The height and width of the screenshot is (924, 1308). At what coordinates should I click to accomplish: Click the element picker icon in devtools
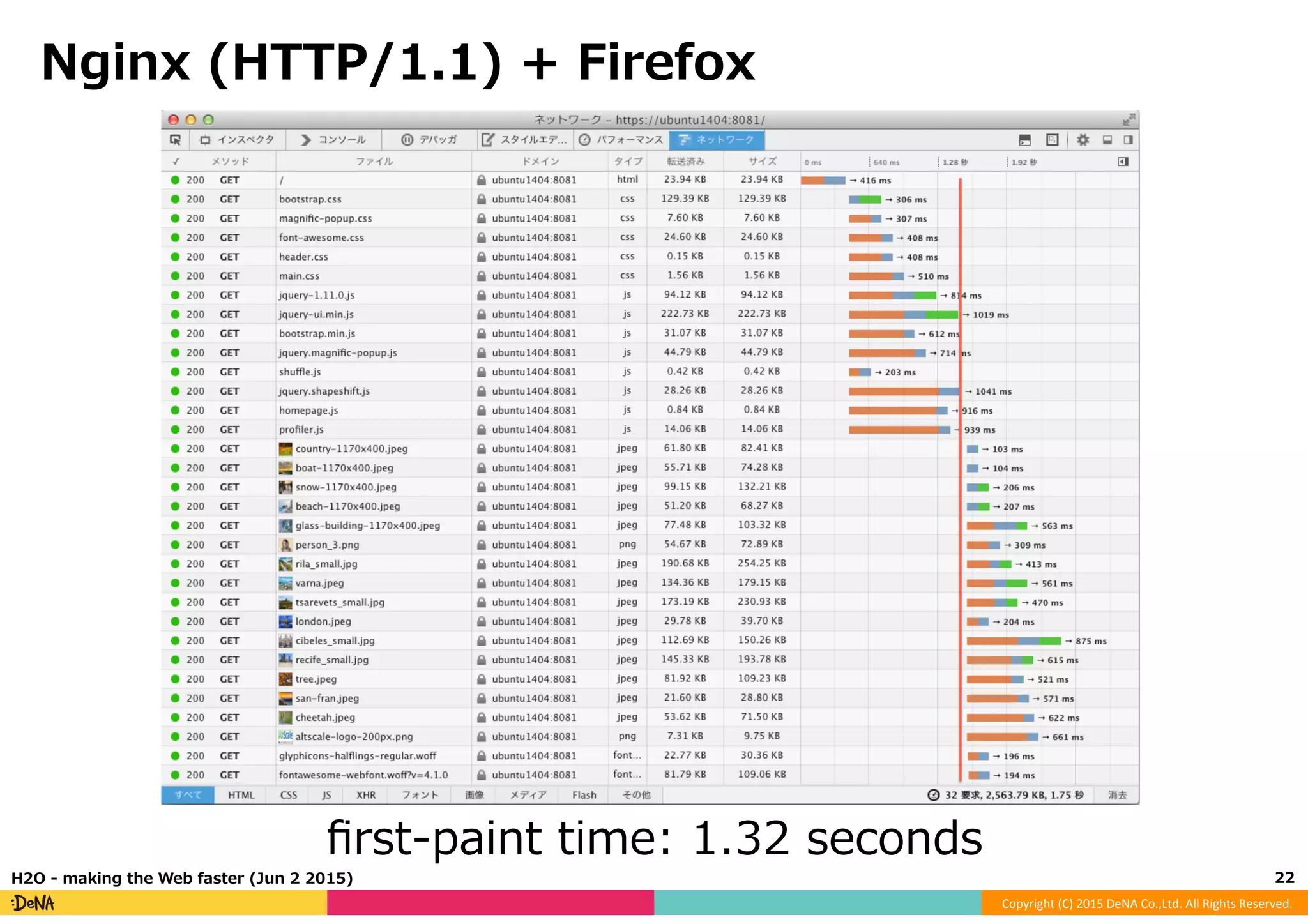pos(175,140)
